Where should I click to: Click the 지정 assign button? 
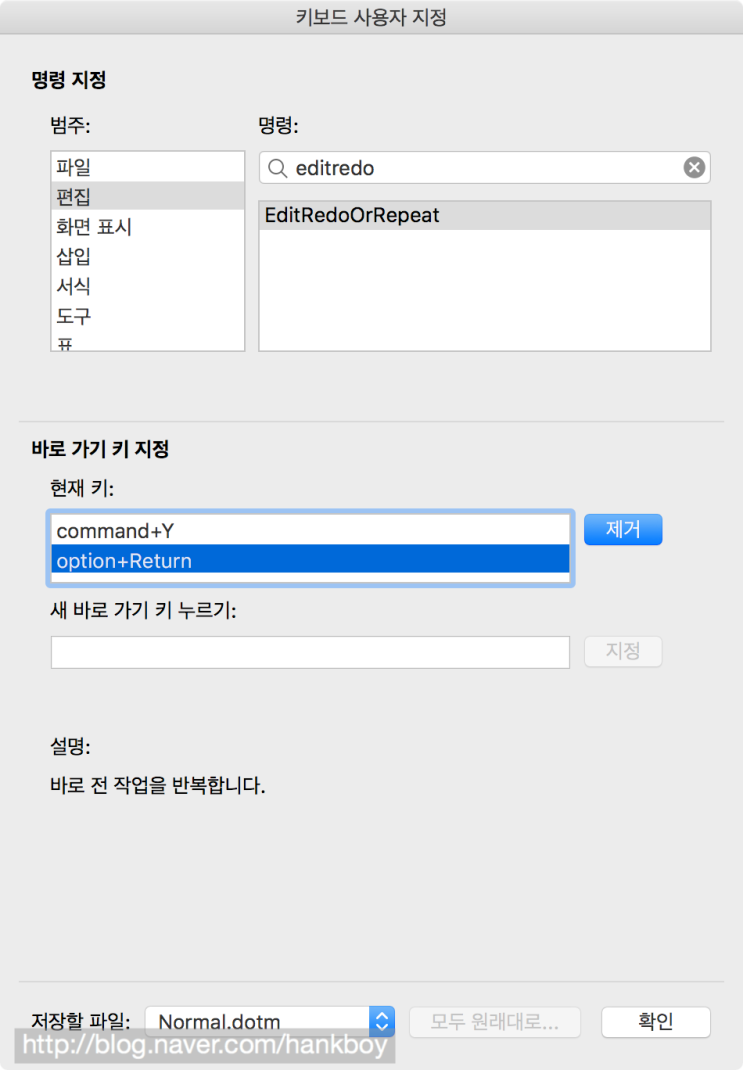[x=623, y=651]
